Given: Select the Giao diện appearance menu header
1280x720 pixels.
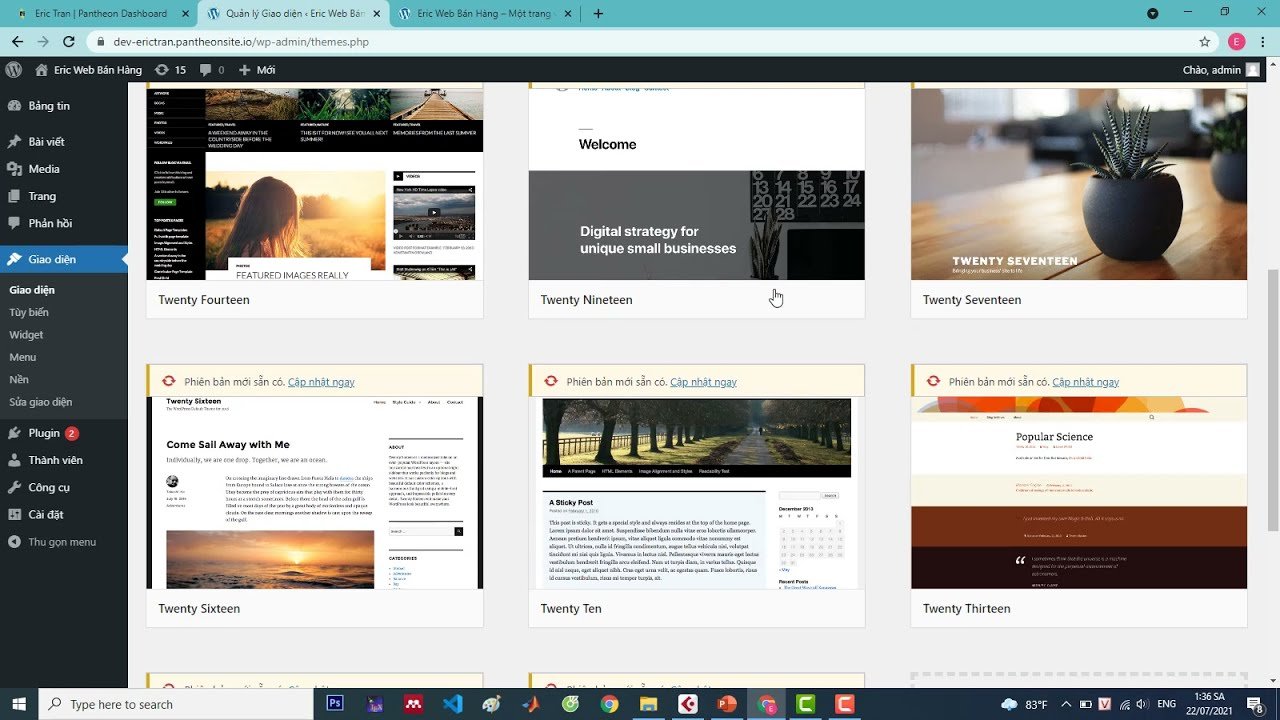Looking at the screenshot, I should (x=64, y=259).
